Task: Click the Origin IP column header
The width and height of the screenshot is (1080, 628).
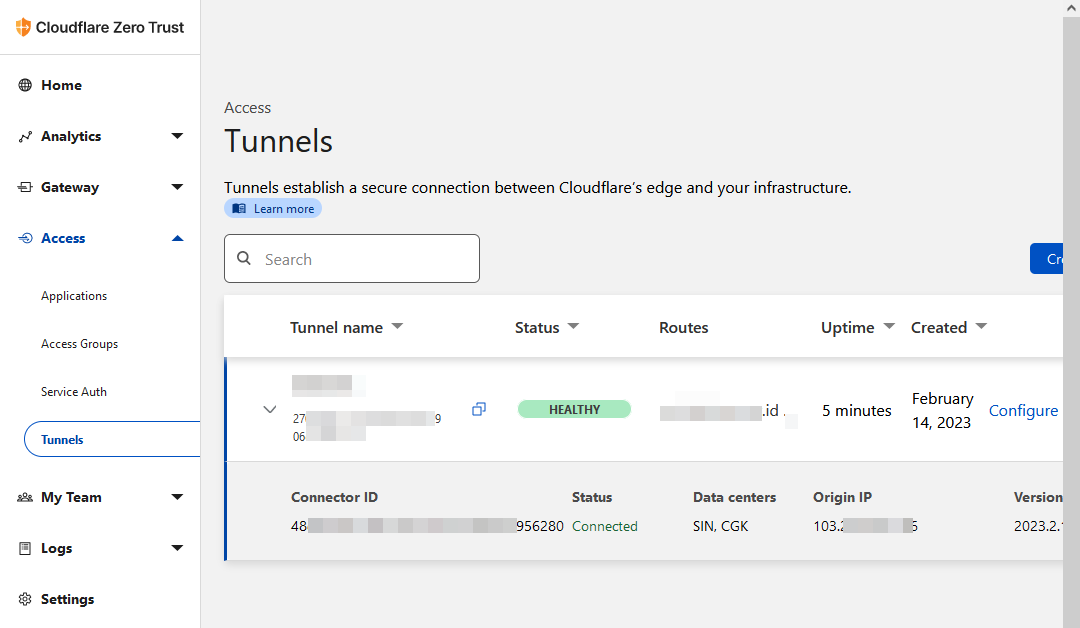Action: coord(842,497)
